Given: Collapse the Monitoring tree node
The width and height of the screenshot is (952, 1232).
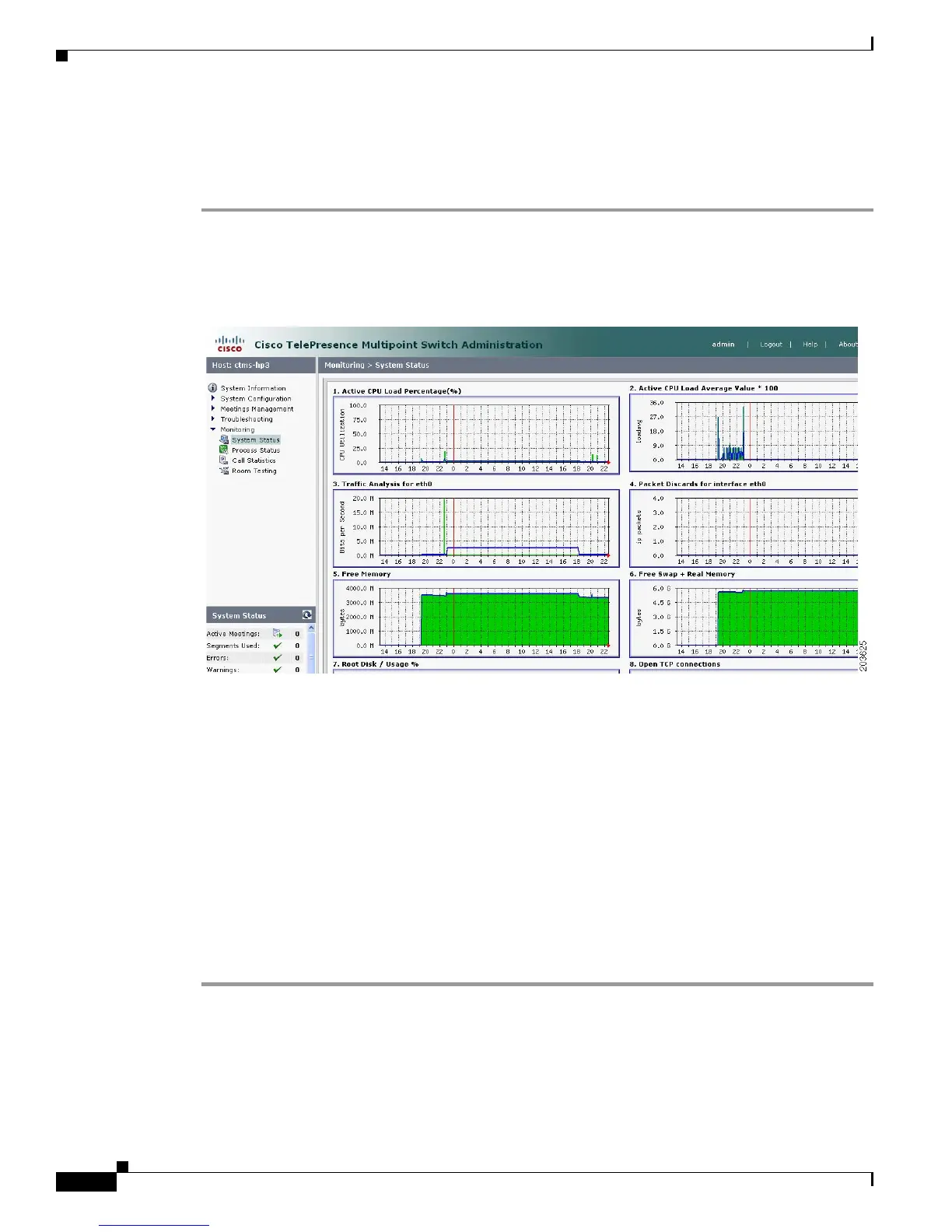Looking at the screenshot, I should 213,429.
